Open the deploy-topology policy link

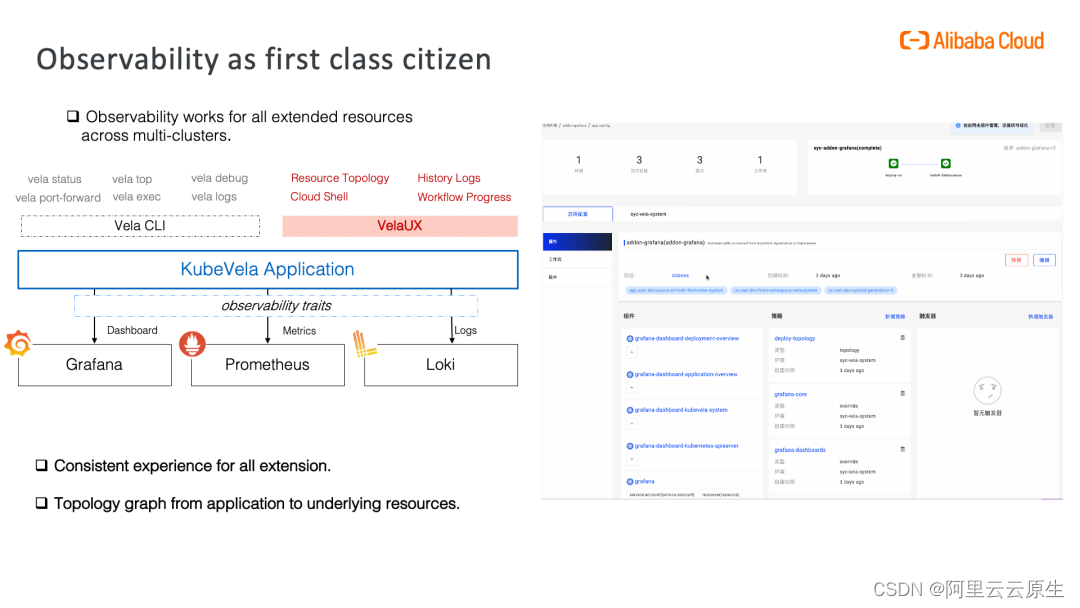pyautogui.click(x=794, y=339)
